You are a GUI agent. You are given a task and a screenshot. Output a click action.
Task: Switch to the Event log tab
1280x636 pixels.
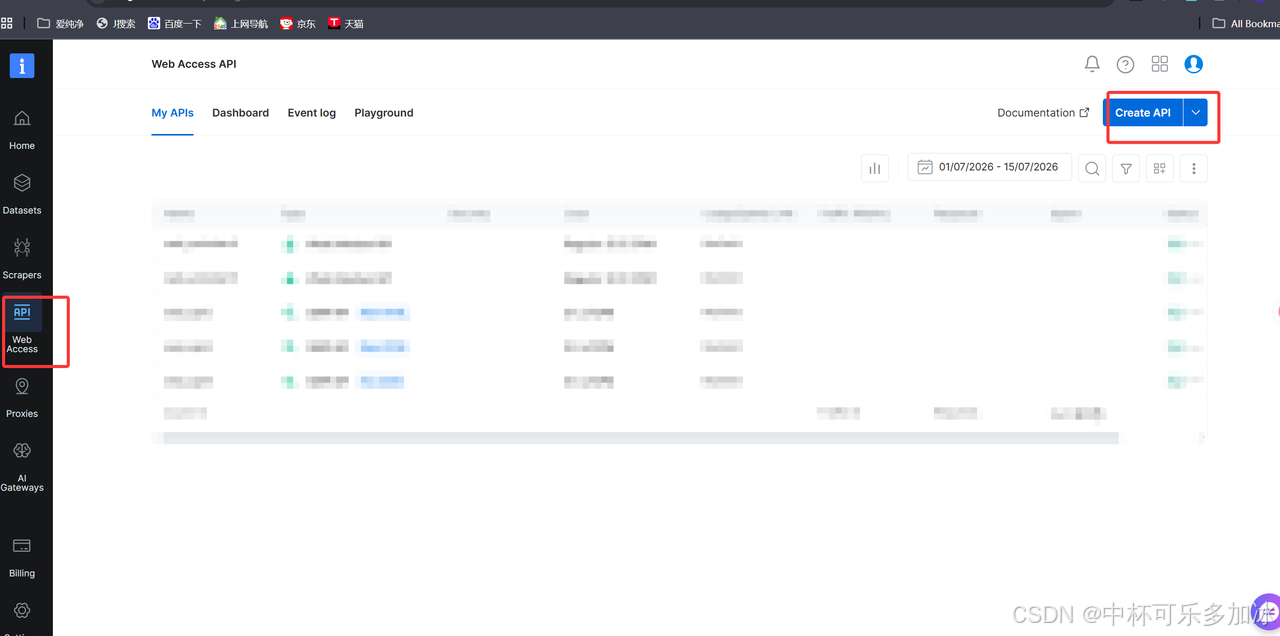pyautogui.click(x=311, y=113)
